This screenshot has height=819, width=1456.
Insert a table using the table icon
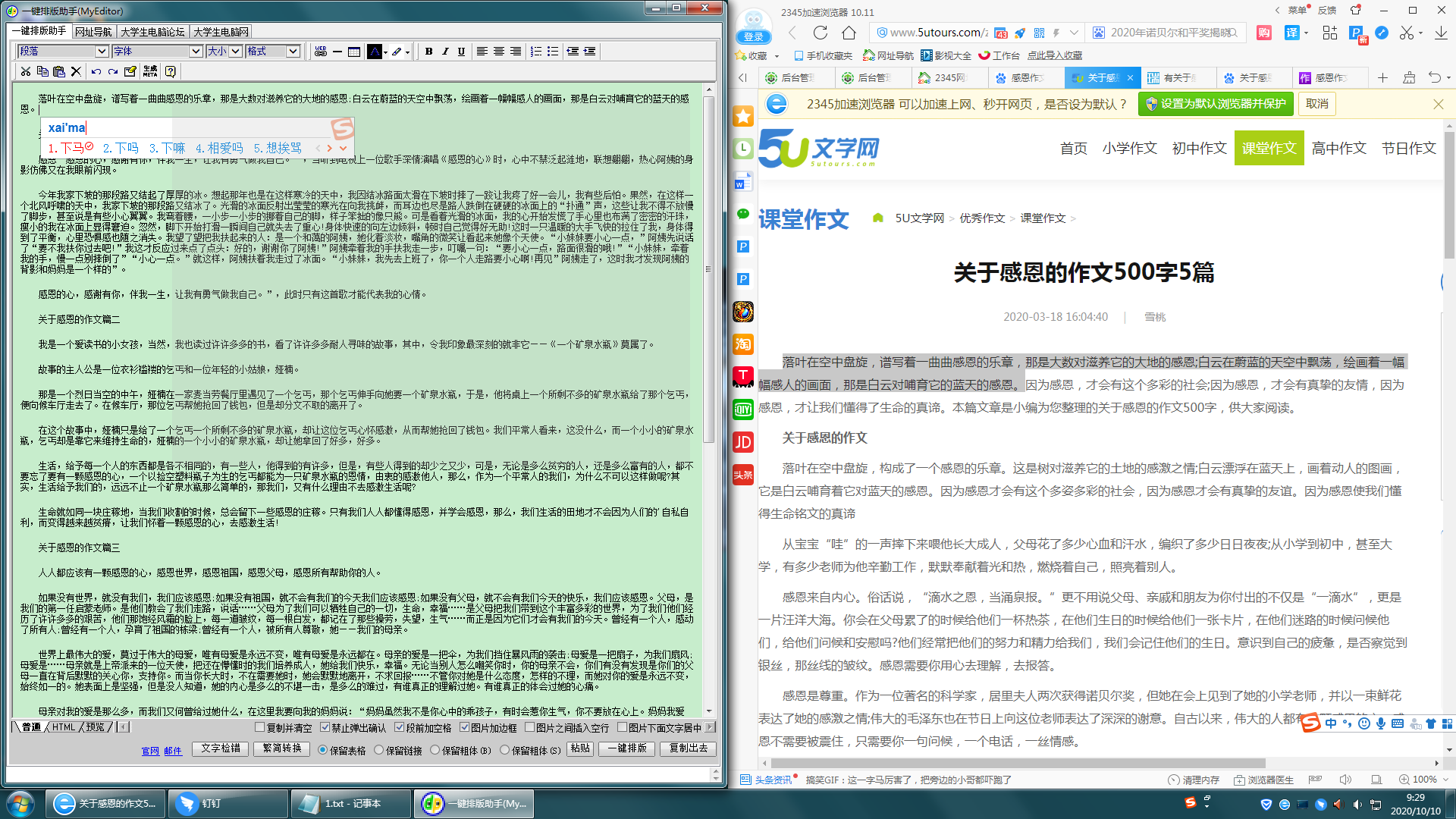click(353, 52)
